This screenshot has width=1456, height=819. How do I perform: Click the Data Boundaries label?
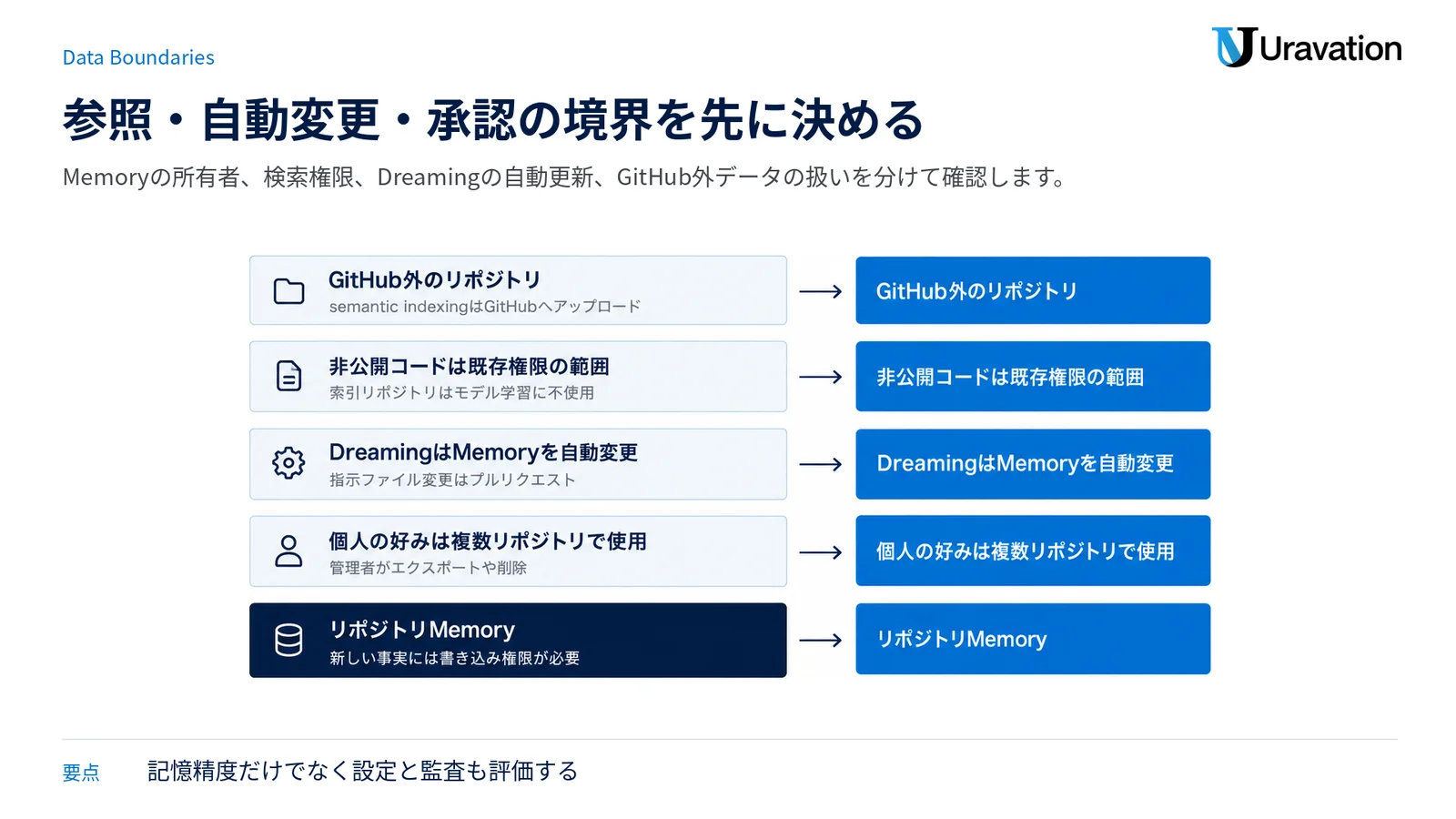138,57
